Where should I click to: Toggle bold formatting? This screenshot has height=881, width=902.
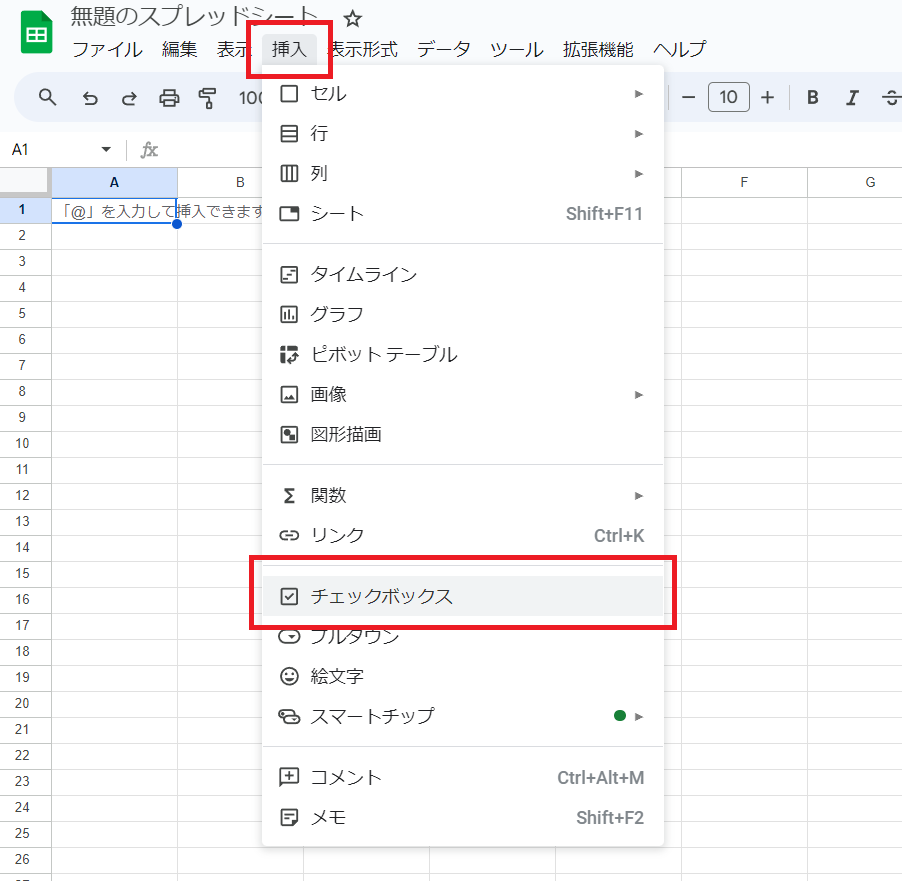(813, 97)
